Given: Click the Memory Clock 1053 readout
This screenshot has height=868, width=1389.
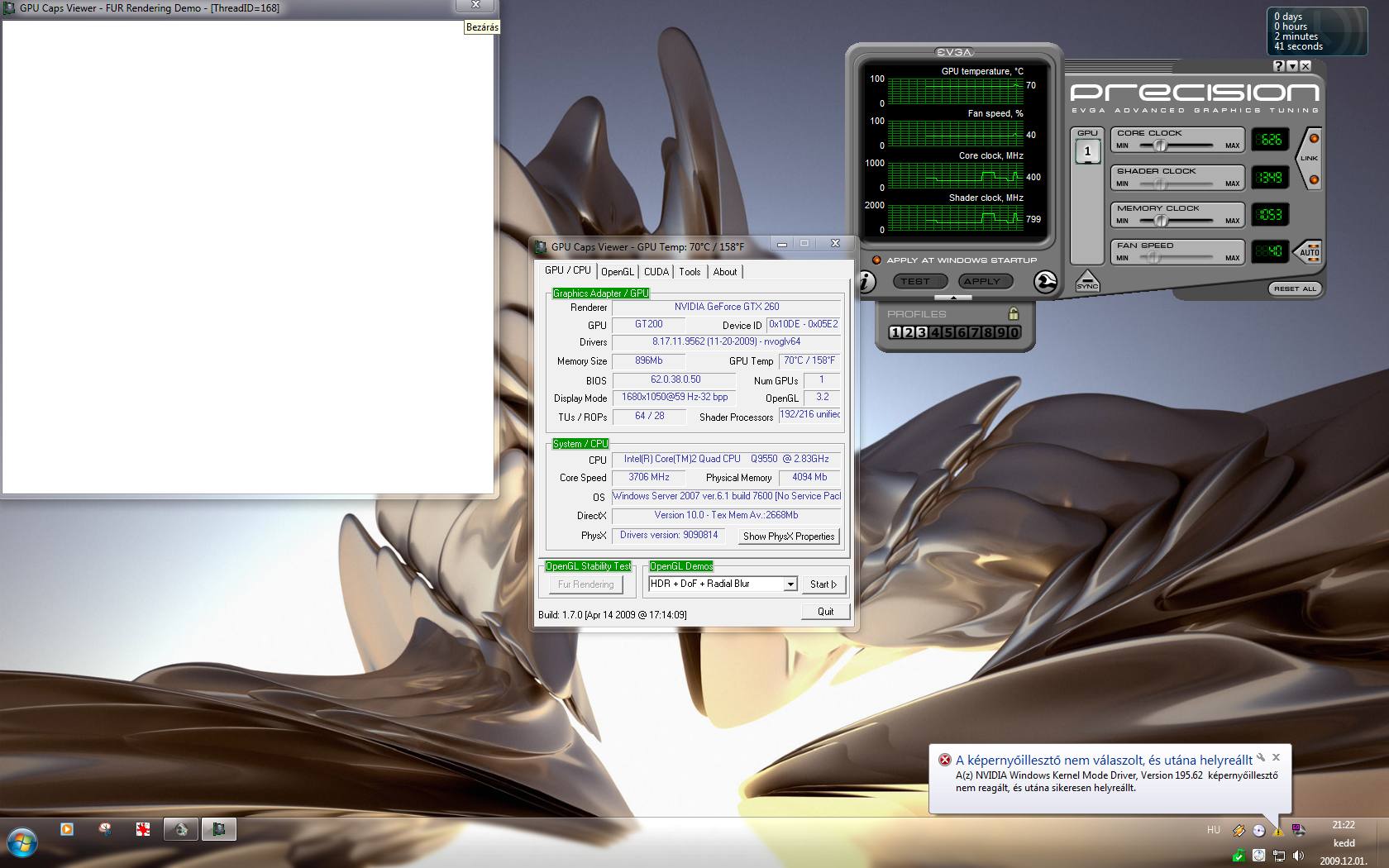Looking at the screenshot, I should pos(1269,215).
